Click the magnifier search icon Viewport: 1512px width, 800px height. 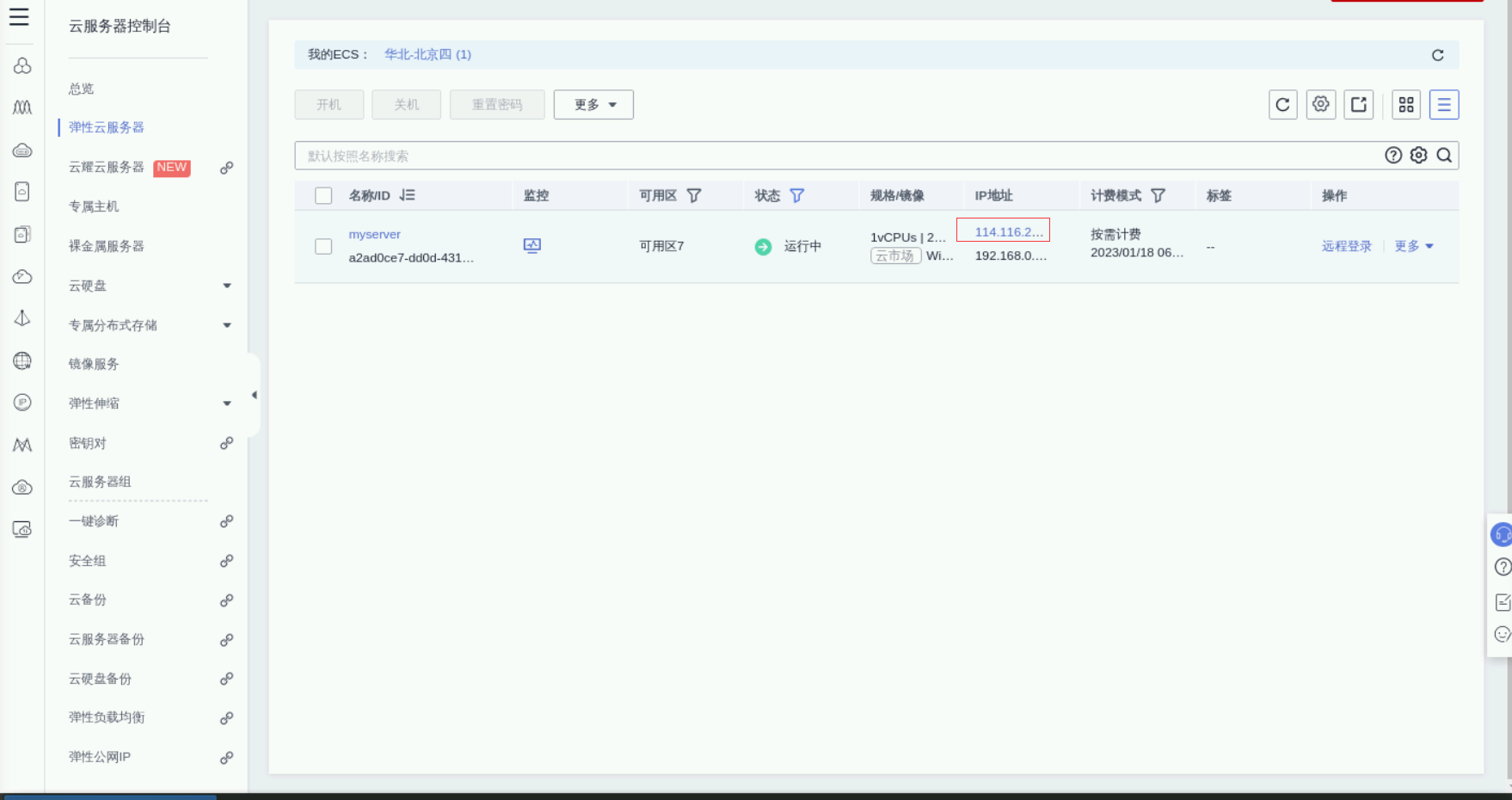pos(1444,156)
